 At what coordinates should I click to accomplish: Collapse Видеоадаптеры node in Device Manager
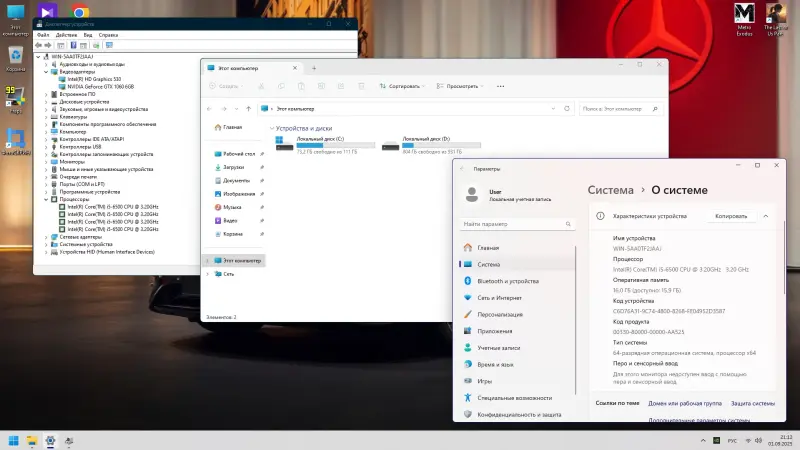(46, 72)
